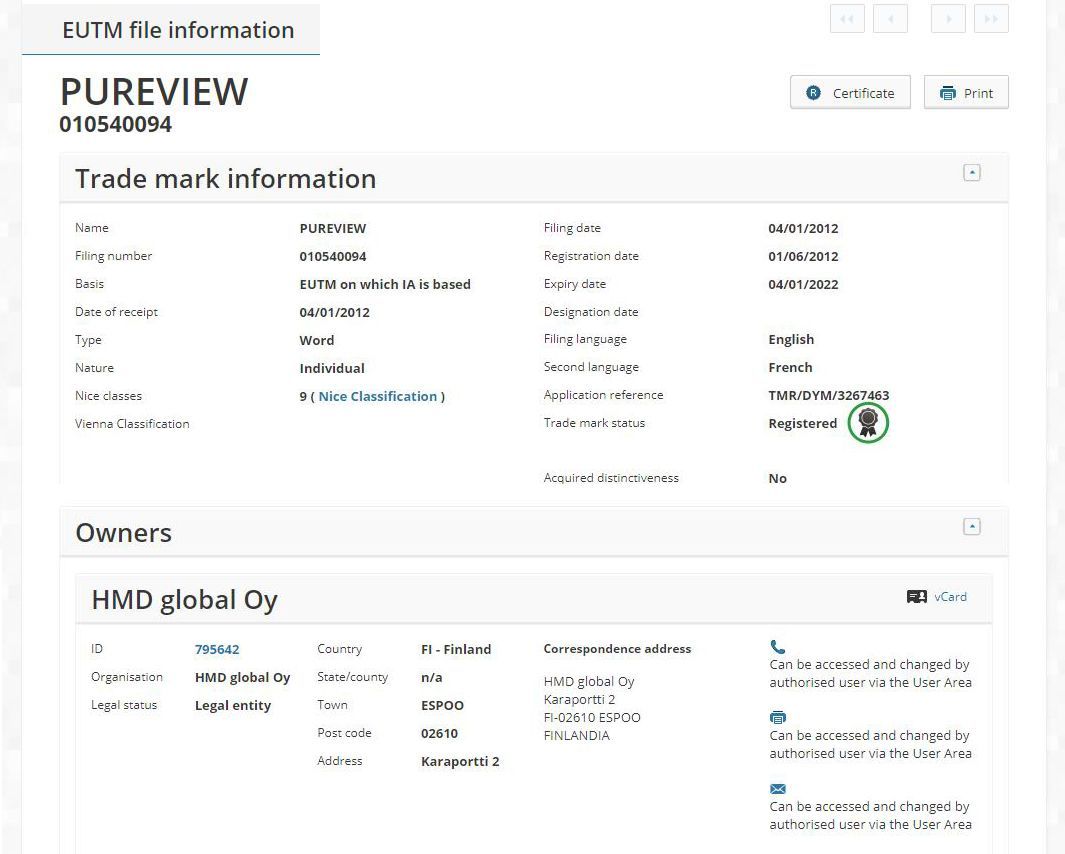Print the trade mark file

point(966,93)
